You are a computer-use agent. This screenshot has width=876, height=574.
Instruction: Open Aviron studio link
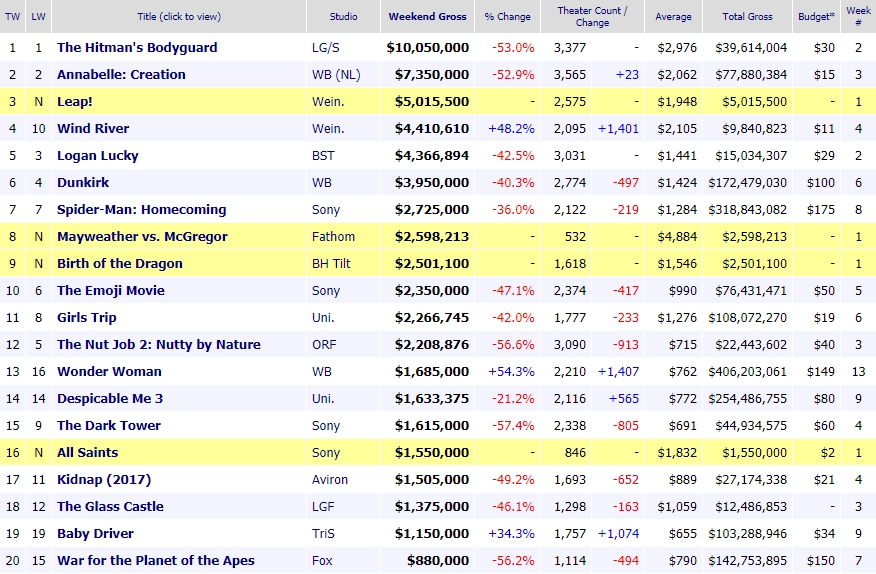click(330, 480)
